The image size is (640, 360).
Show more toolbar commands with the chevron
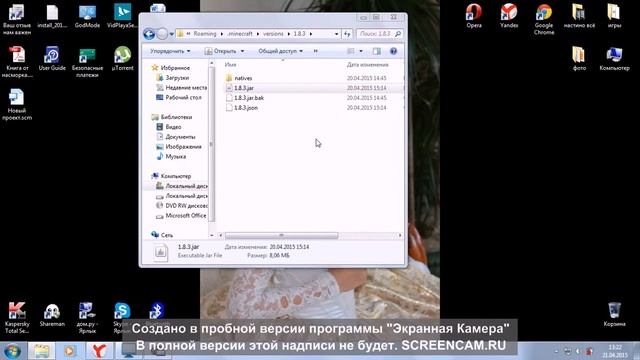coord(316,51)
